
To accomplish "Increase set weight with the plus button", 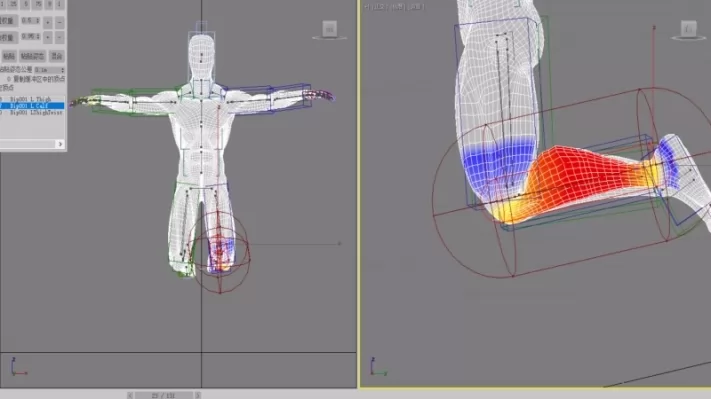I will [x=48, y=22].
